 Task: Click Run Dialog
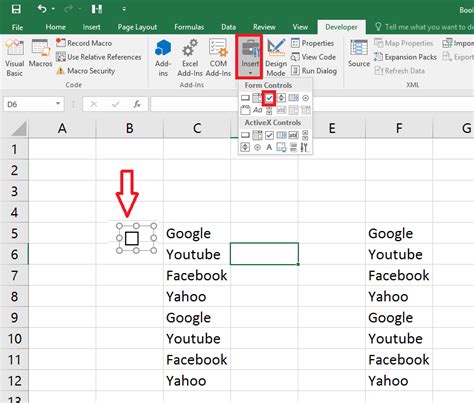(314, 71)
